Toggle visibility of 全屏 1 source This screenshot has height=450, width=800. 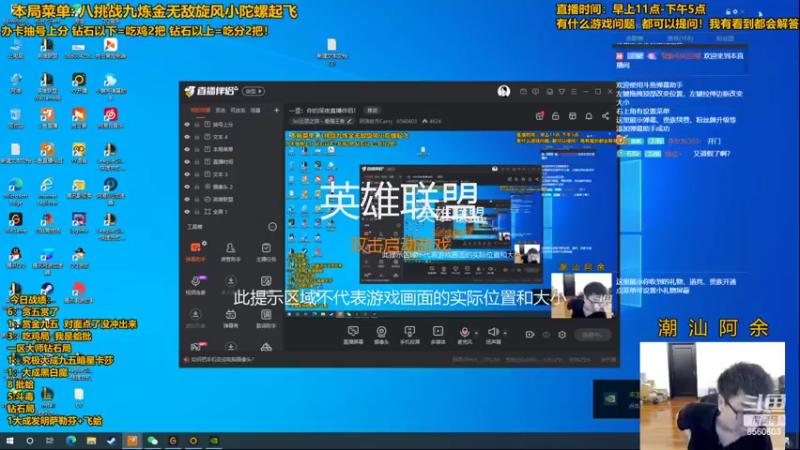click(187, 211)
